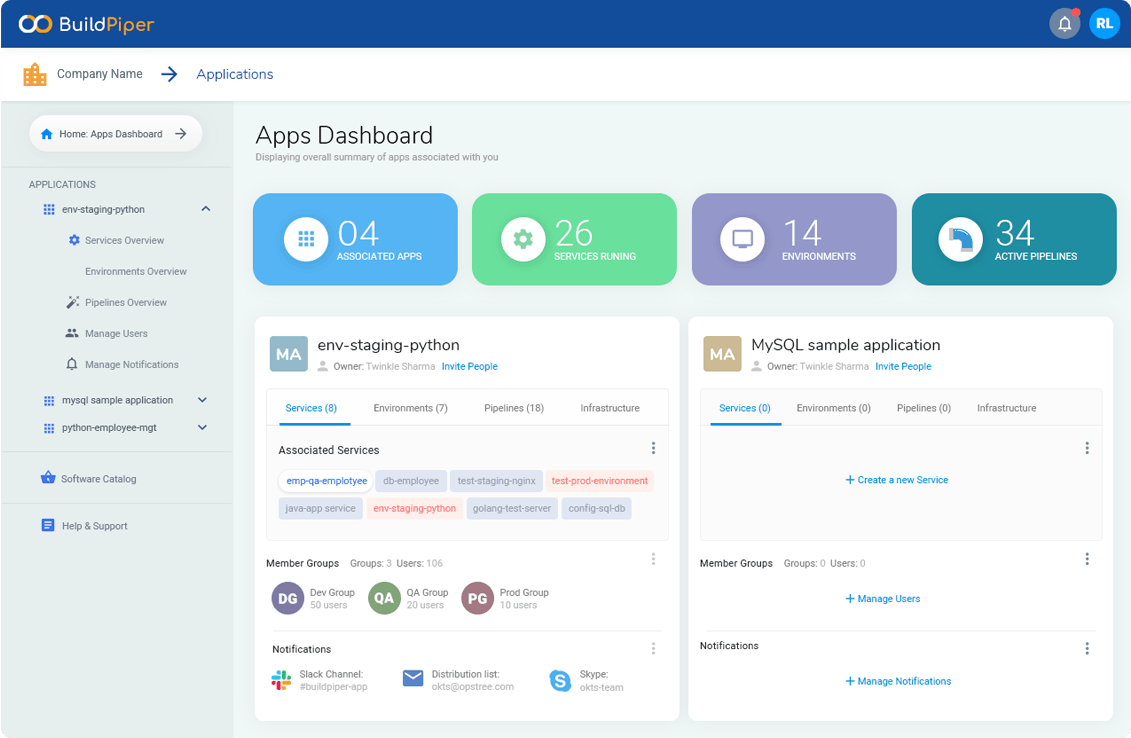Expand the python-employee-mgt item
The width and height of the screenshot is (1131, 738).
pyautogui.click(x=202, y=428)
